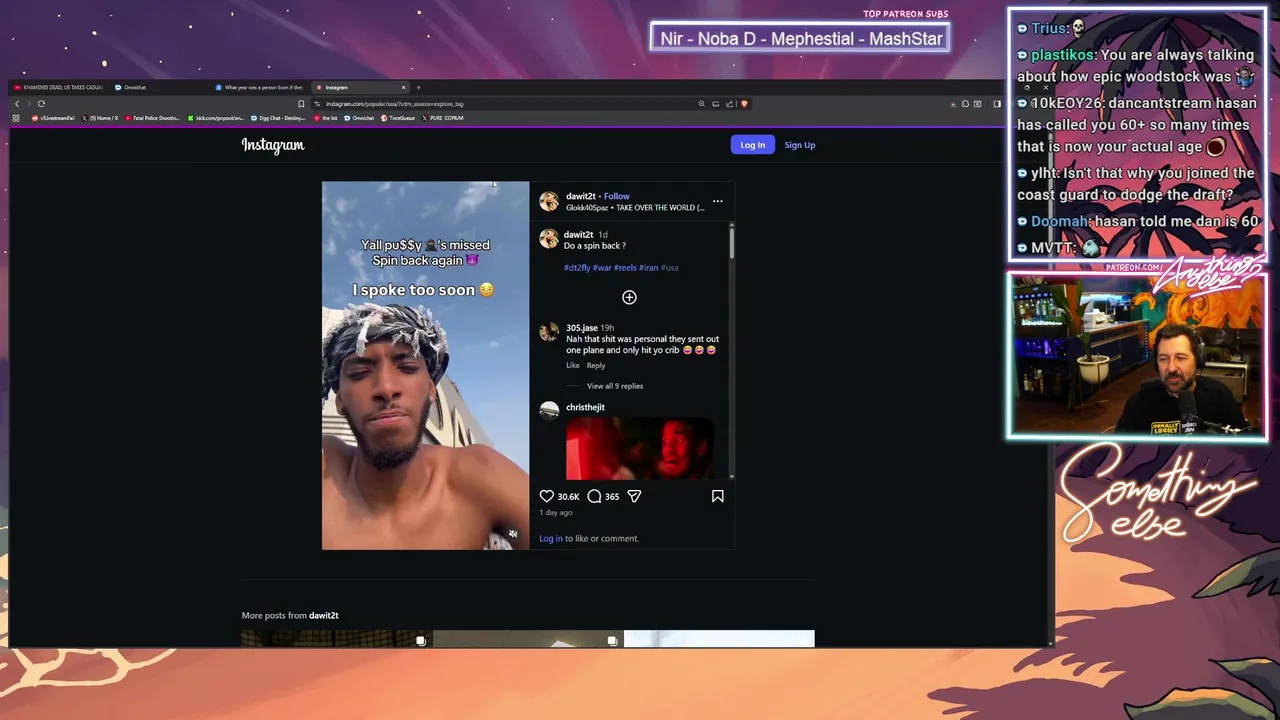
Task: Open 'the list' bookmark
Action: click(326, 118)
